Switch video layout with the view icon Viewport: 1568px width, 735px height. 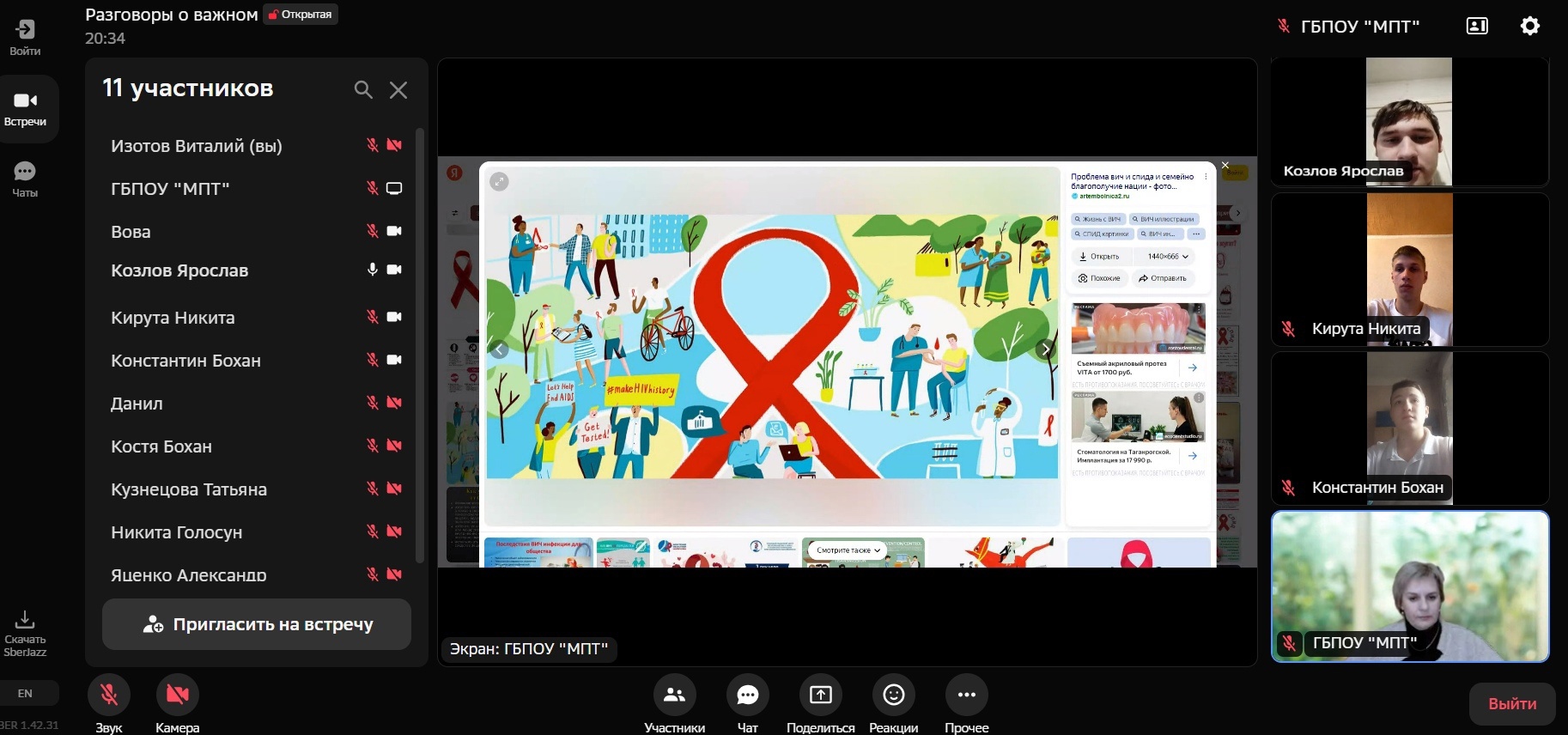pyautogui.click(x=1477, y=26)
